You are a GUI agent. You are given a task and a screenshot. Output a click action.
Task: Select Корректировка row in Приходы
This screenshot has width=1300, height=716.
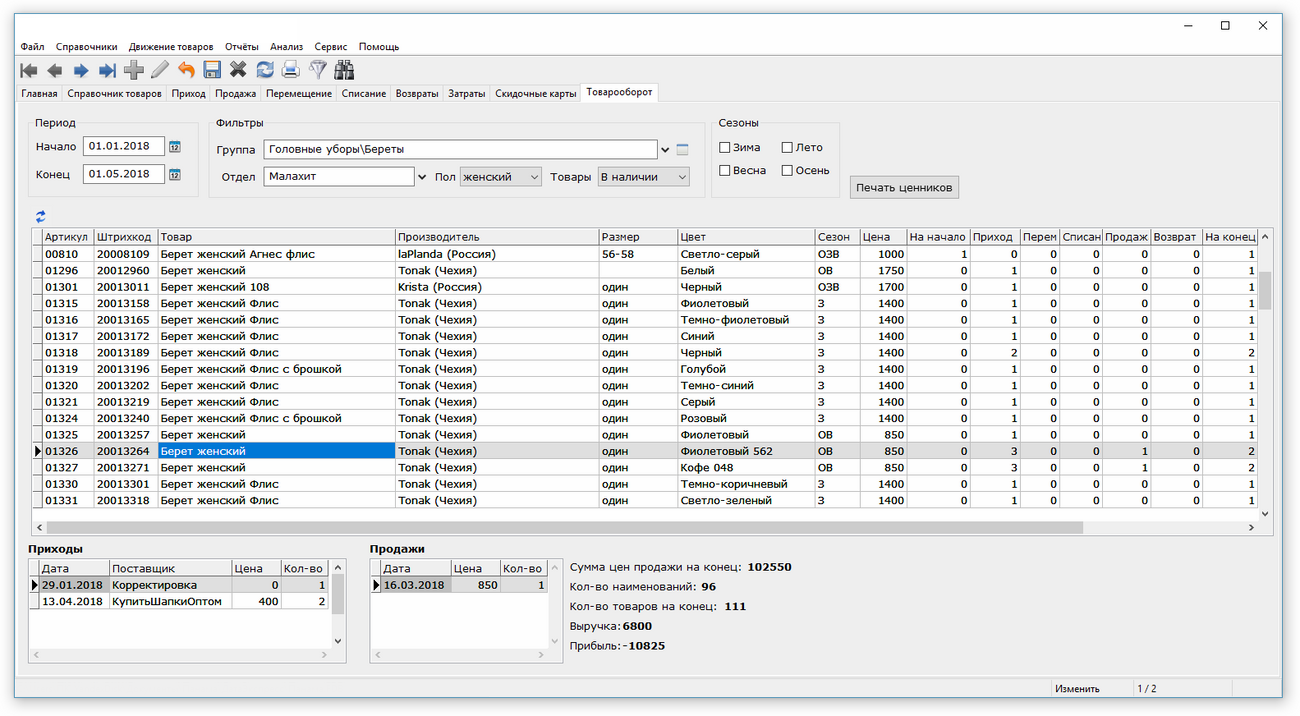[180, 585]
